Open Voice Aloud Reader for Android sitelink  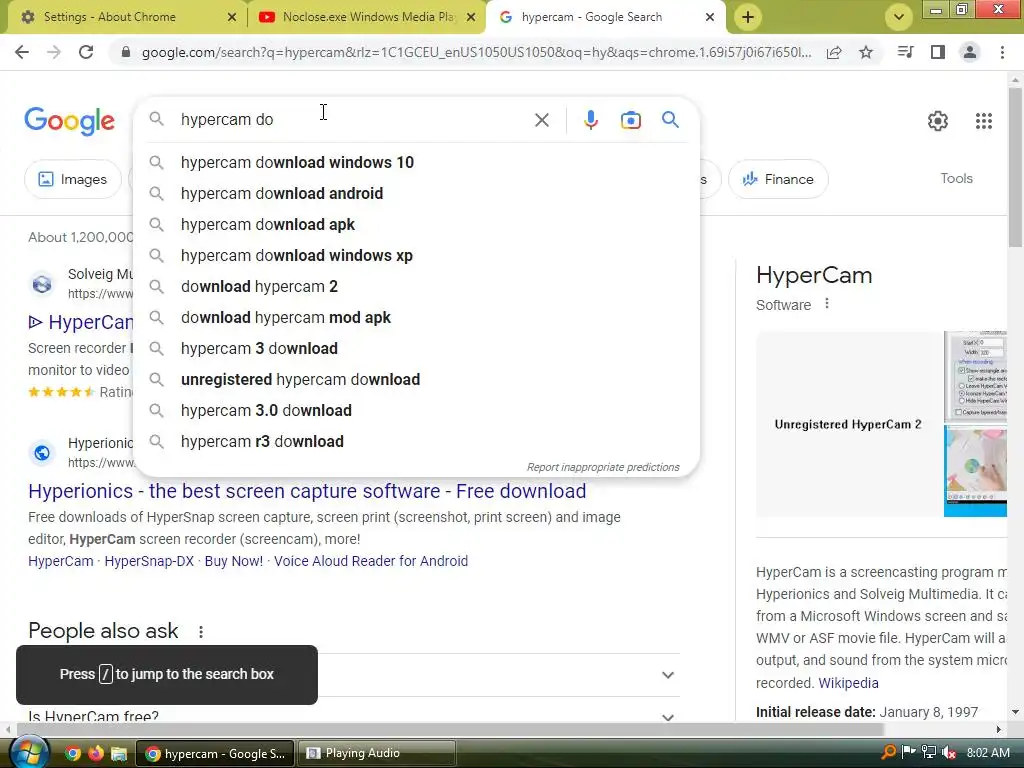pyautogui.click(x=371, y=561)
